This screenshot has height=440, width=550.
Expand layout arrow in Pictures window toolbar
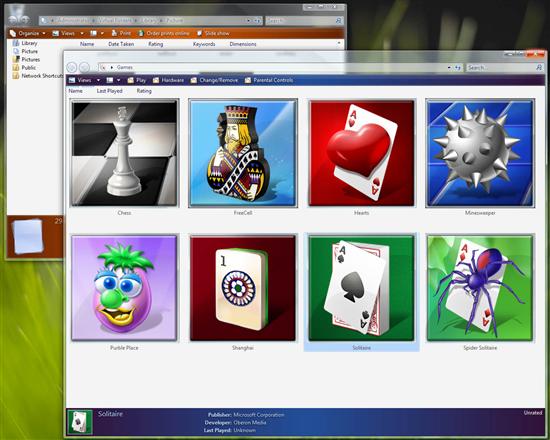(x=102, y=33)
